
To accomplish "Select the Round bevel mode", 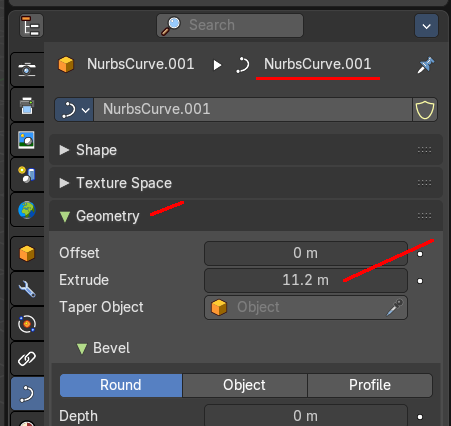I will 121,385.
